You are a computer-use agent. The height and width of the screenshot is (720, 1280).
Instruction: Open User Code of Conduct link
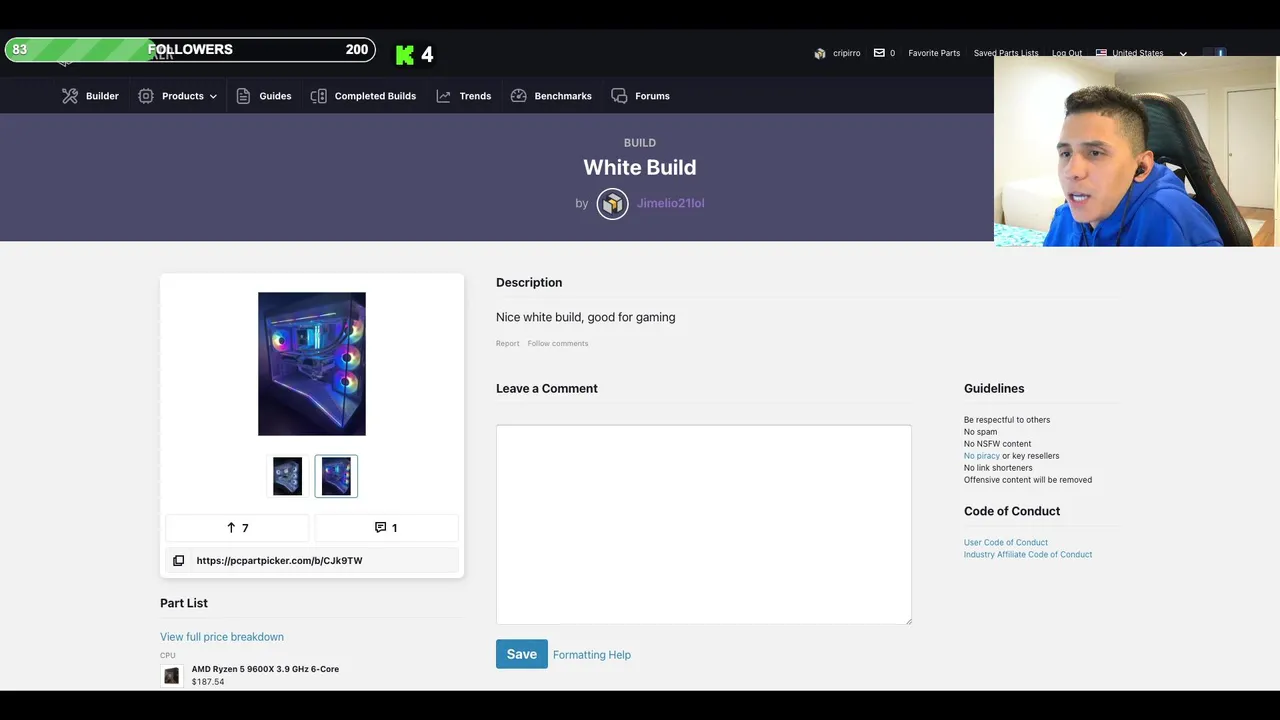[1006, 543]
